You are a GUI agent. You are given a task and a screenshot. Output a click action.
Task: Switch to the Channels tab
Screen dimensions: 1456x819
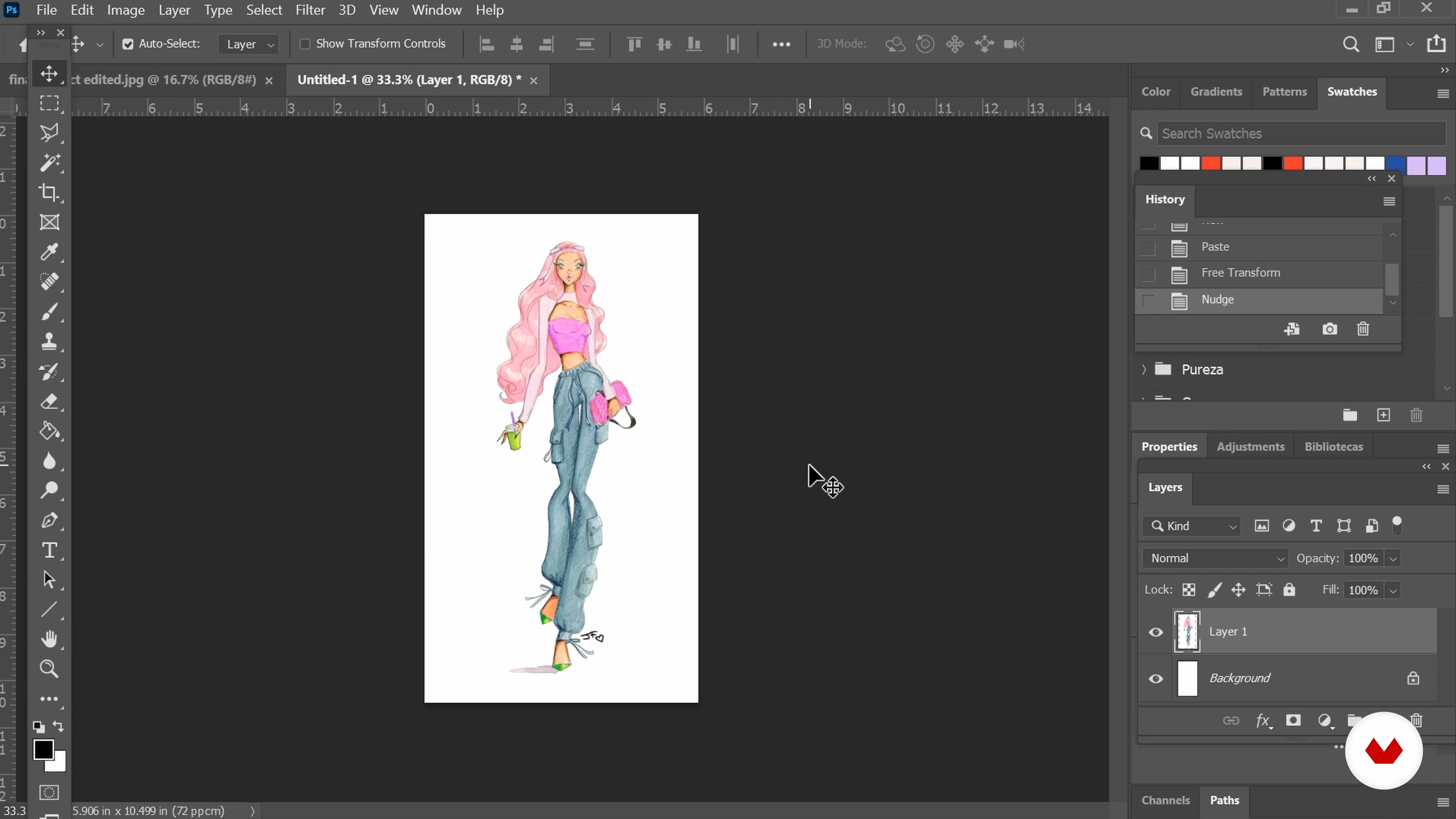coord(1166,800)
